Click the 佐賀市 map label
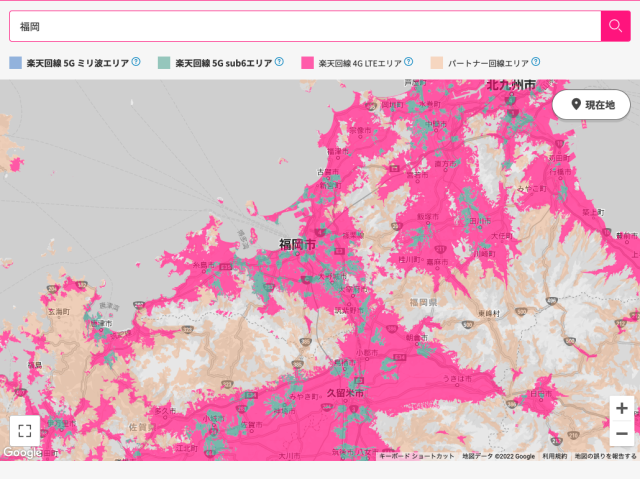Viewport: 640px width, 479px height. (250, 425)
